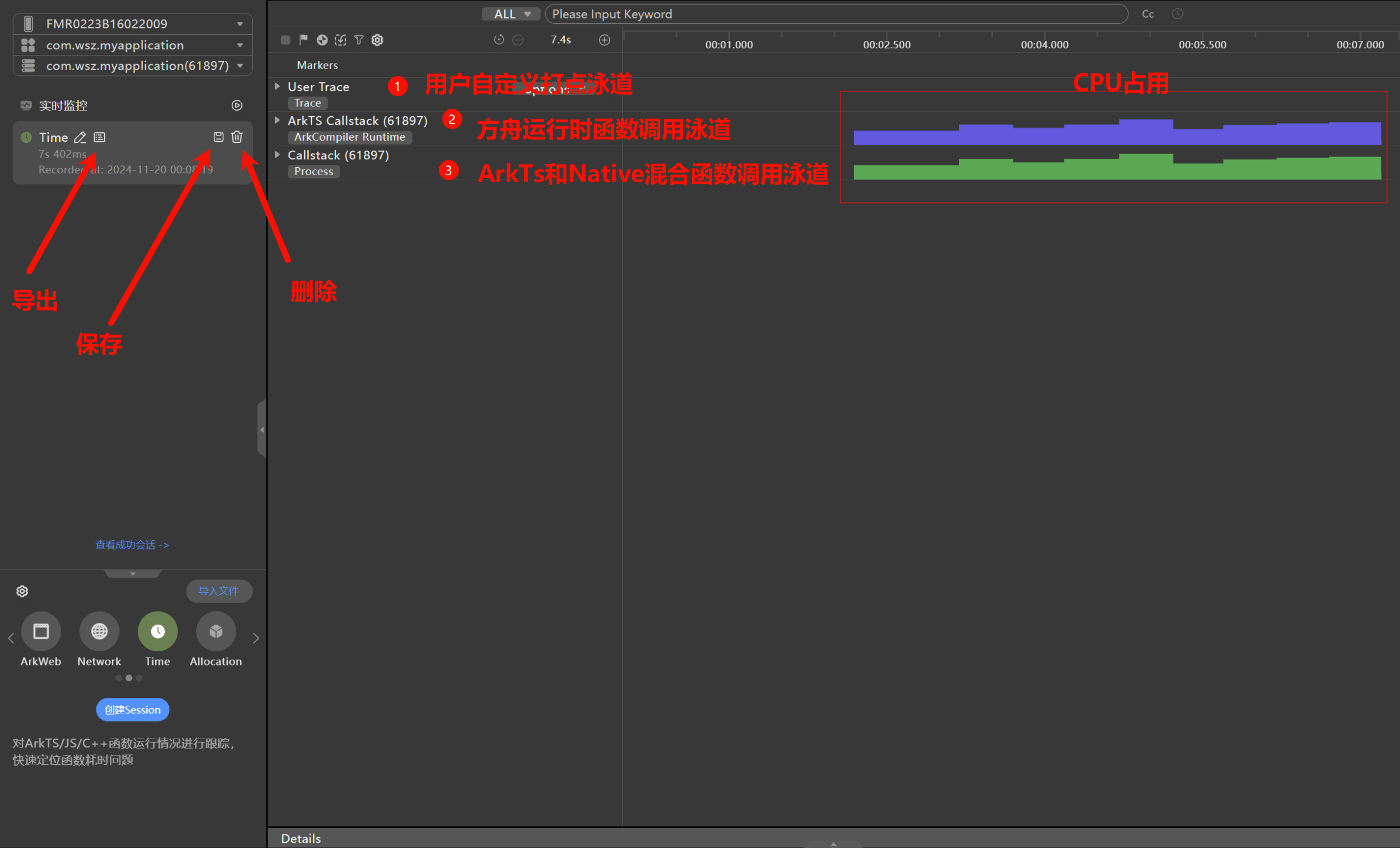
Task: Open the Details tab at bottom
Action: tap(300, 838)
